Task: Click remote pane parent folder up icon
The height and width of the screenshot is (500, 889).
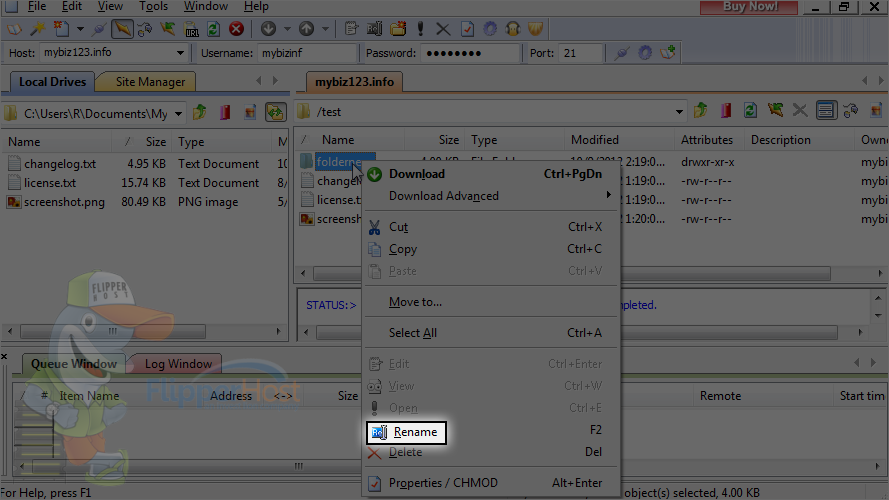Action: (x=701, y=110)
